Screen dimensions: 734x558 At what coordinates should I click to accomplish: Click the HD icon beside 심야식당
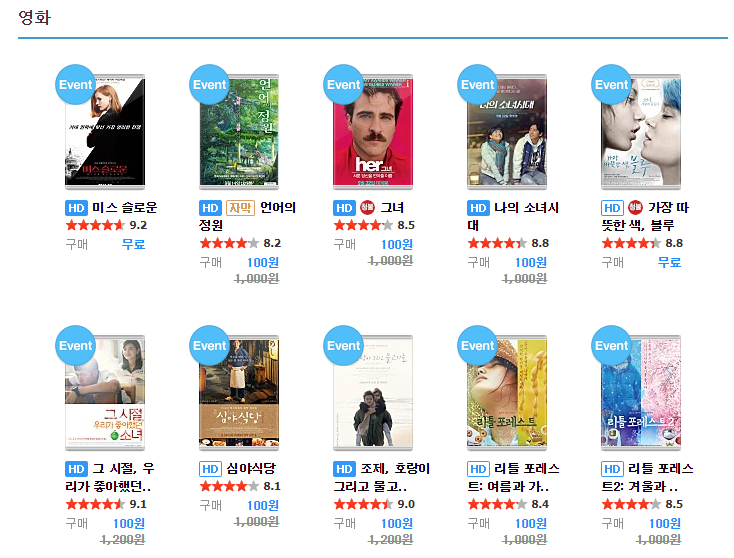pos(210,469)
